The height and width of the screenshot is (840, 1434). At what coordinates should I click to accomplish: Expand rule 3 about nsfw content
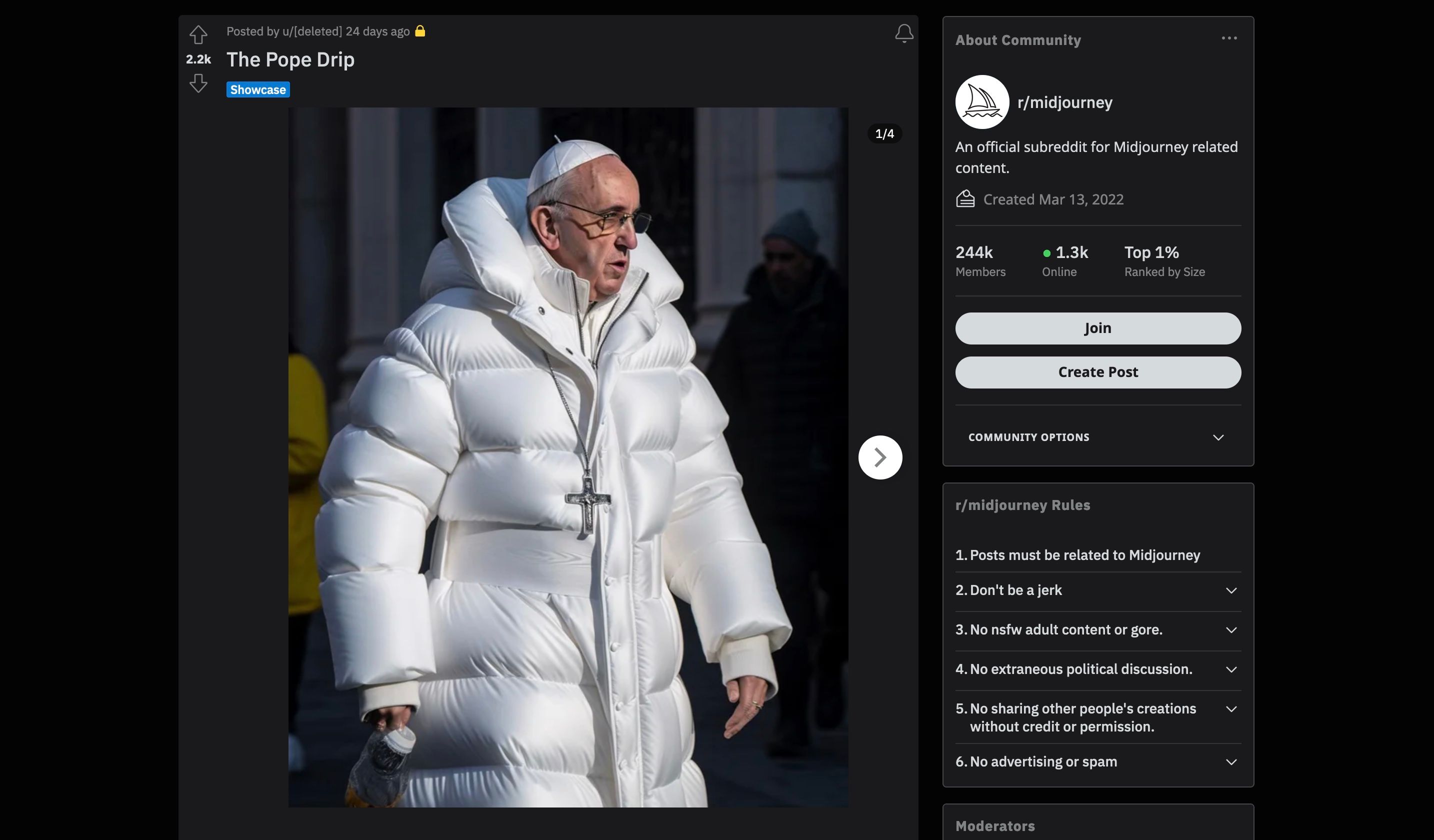pyautogui.click(x=1231, y=630)
